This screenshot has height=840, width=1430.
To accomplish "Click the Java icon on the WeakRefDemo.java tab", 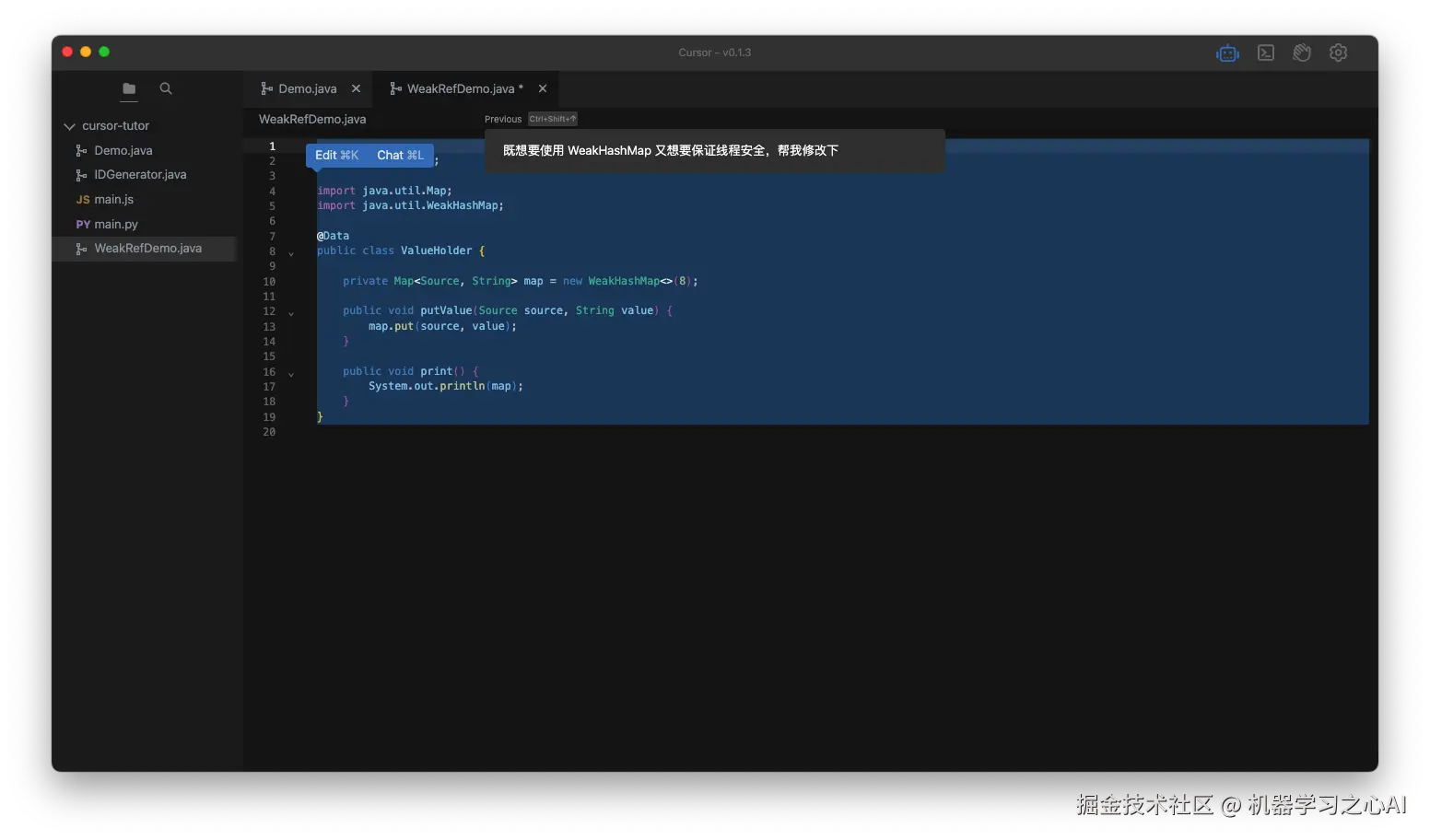I will [x=395, y=88].
